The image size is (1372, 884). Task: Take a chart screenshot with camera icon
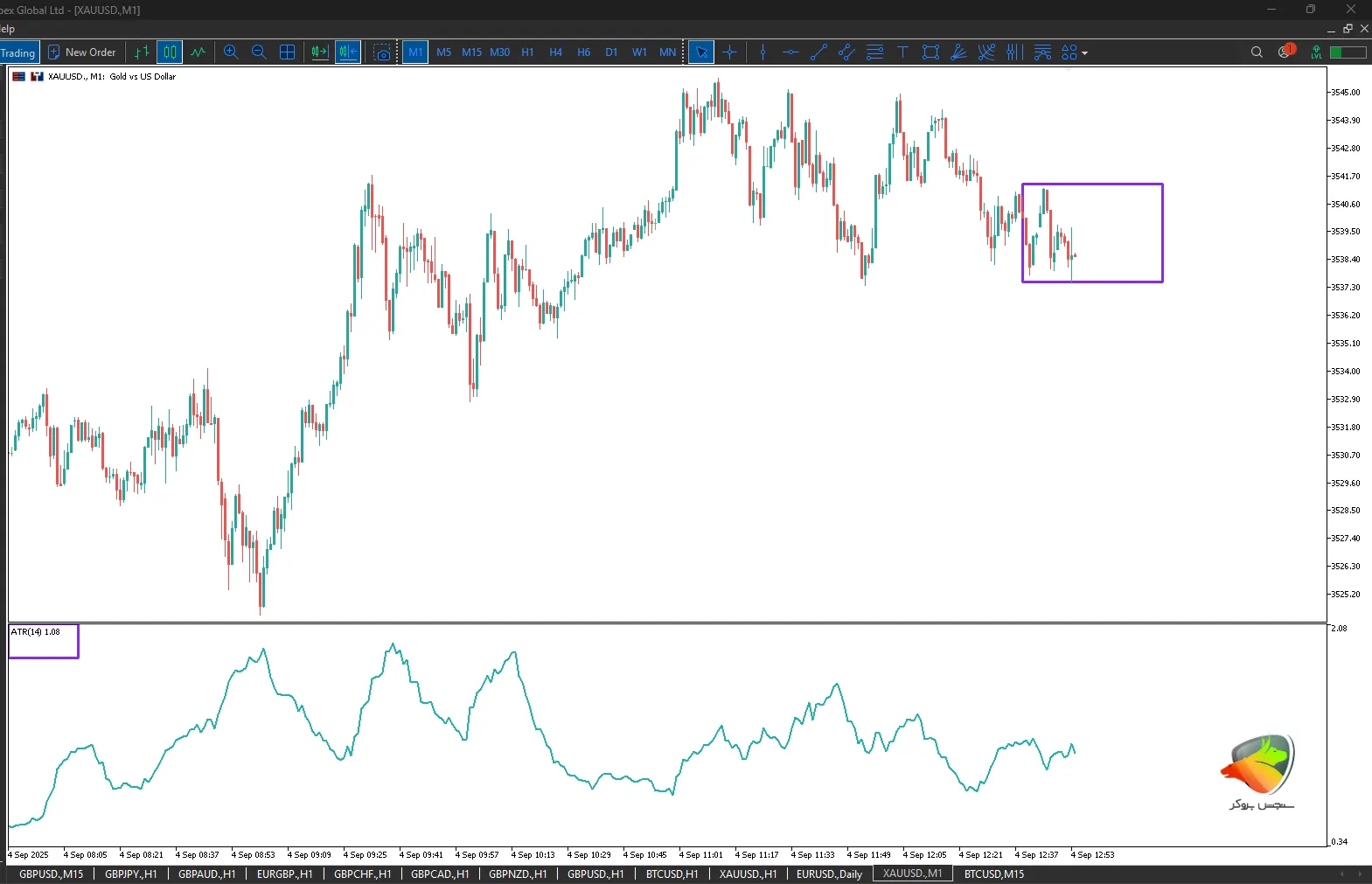[x=382, y=52]
